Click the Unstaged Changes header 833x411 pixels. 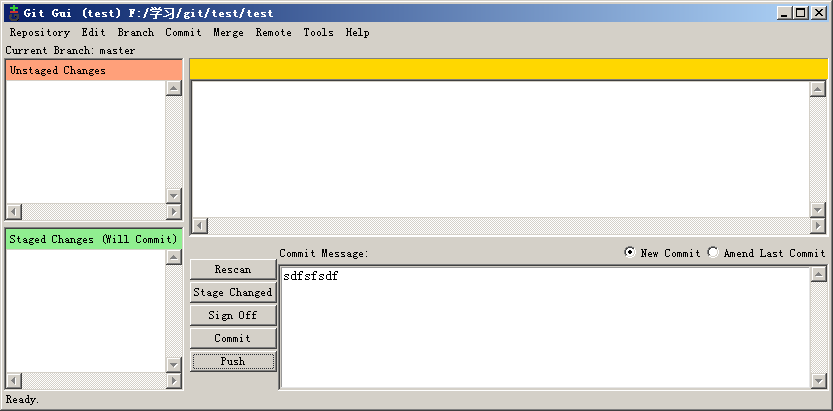pos(94,70)
